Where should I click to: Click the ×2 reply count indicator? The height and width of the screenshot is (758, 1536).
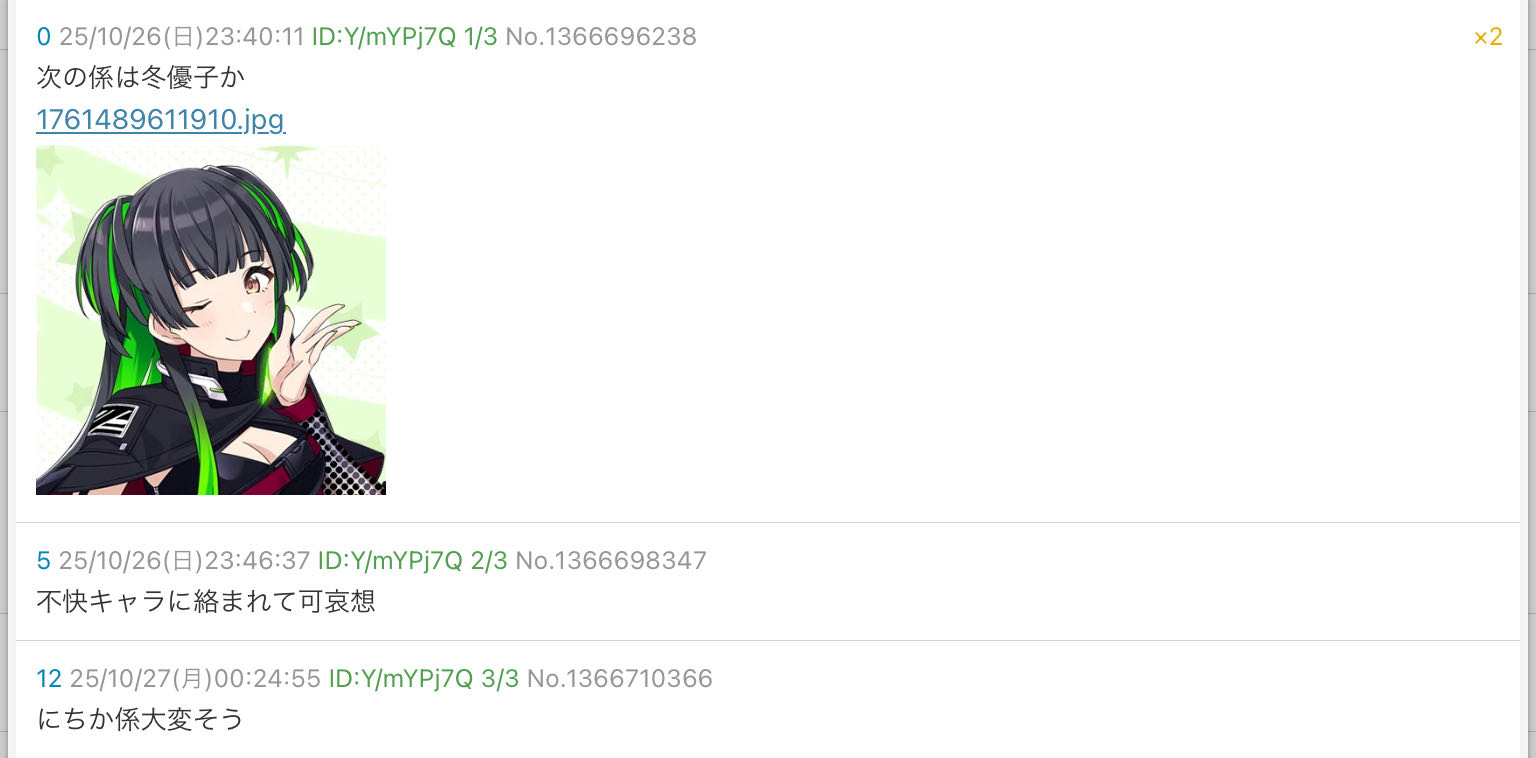tap(1488, 38)
